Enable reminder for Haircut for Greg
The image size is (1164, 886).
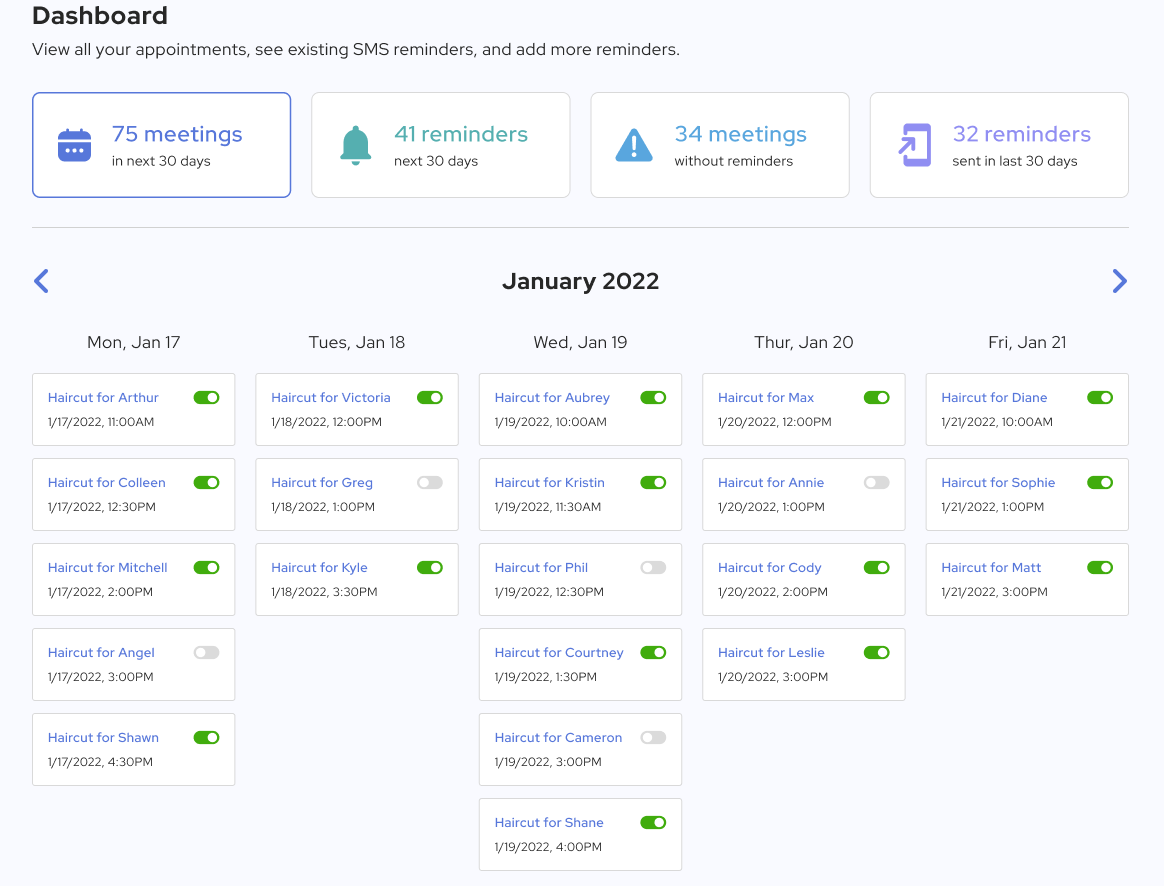[430, 482]
